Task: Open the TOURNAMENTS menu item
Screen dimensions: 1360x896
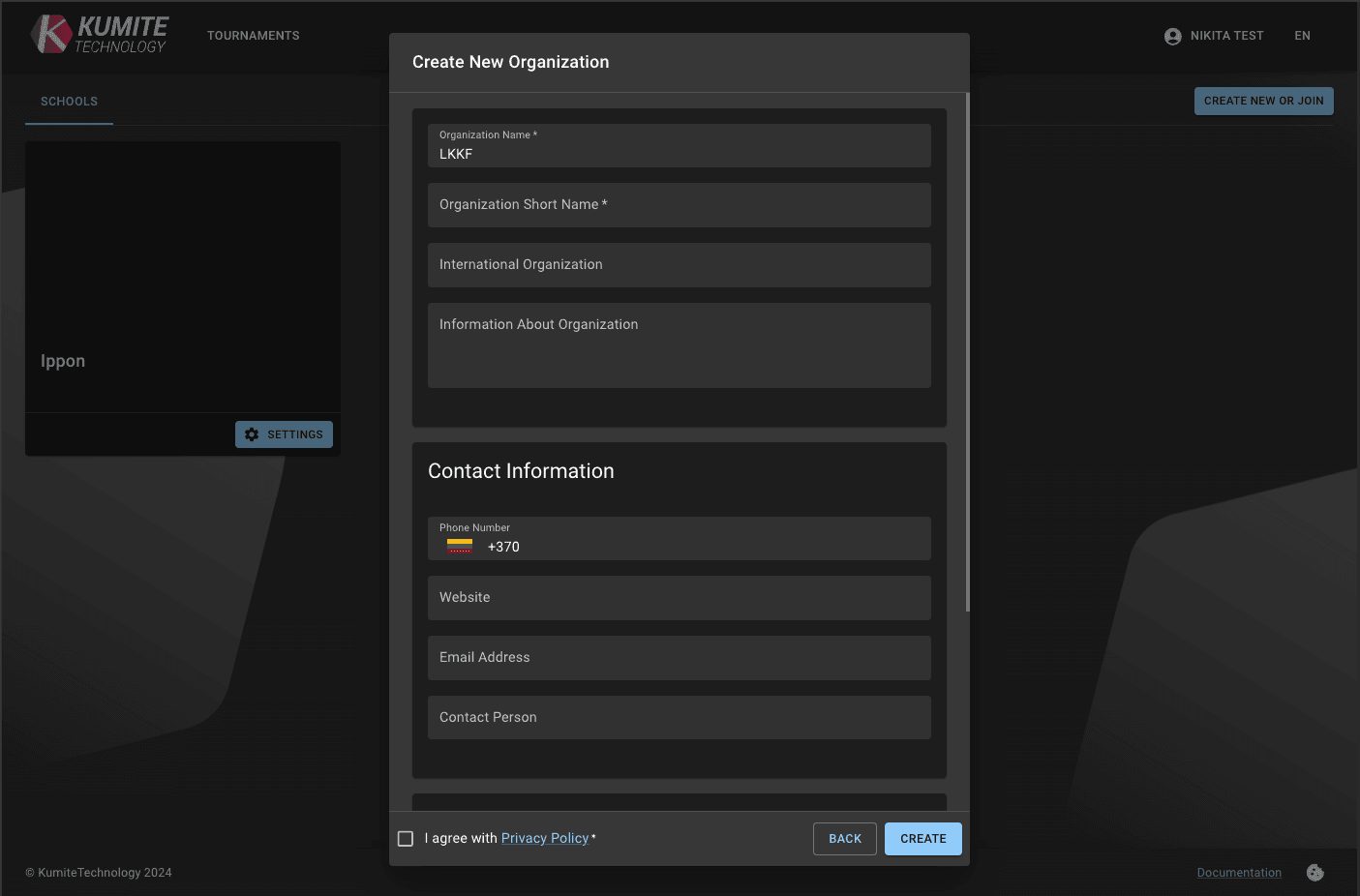Action: (x=253, y=35)
